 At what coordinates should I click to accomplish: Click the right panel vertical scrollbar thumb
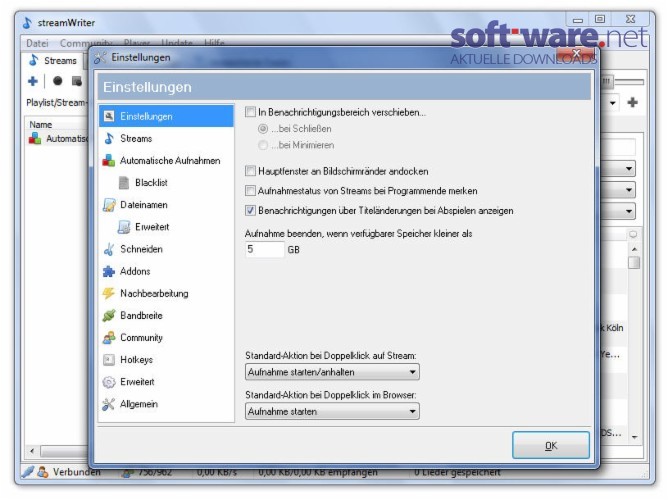click(634, 262)
